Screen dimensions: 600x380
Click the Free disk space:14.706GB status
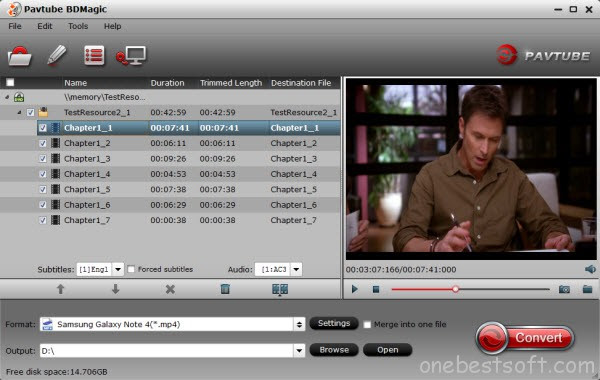tap(57, 372)
